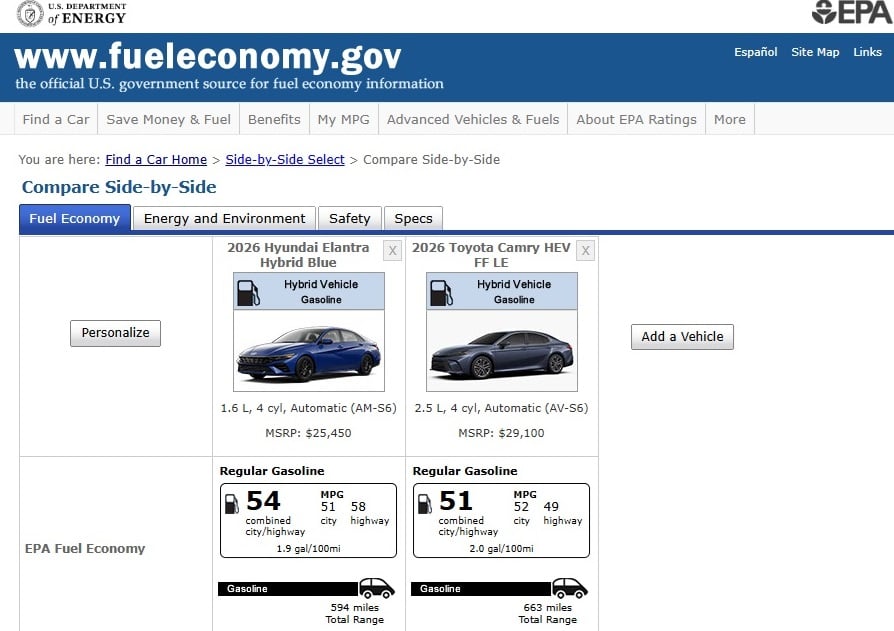The height and width of the screenshot is (631, 894).
Task: Switch to the Safety tab
Action: click(350, 218)
